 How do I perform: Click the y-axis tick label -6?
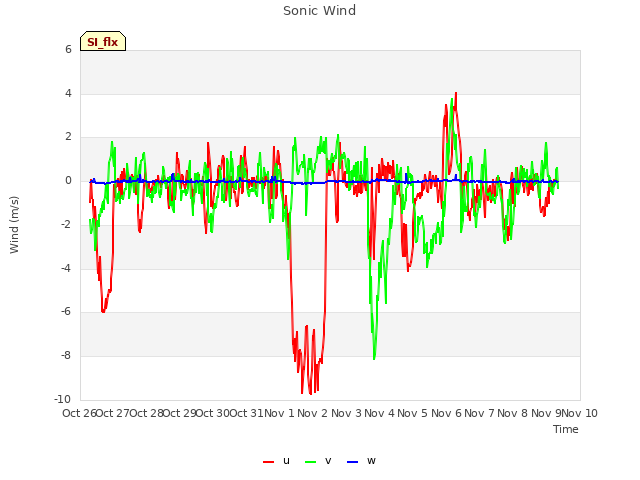coord(66,312)
